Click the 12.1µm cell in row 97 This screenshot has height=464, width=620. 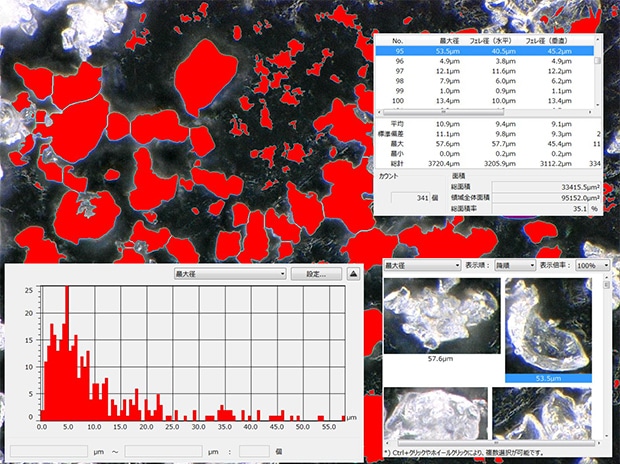448,71
